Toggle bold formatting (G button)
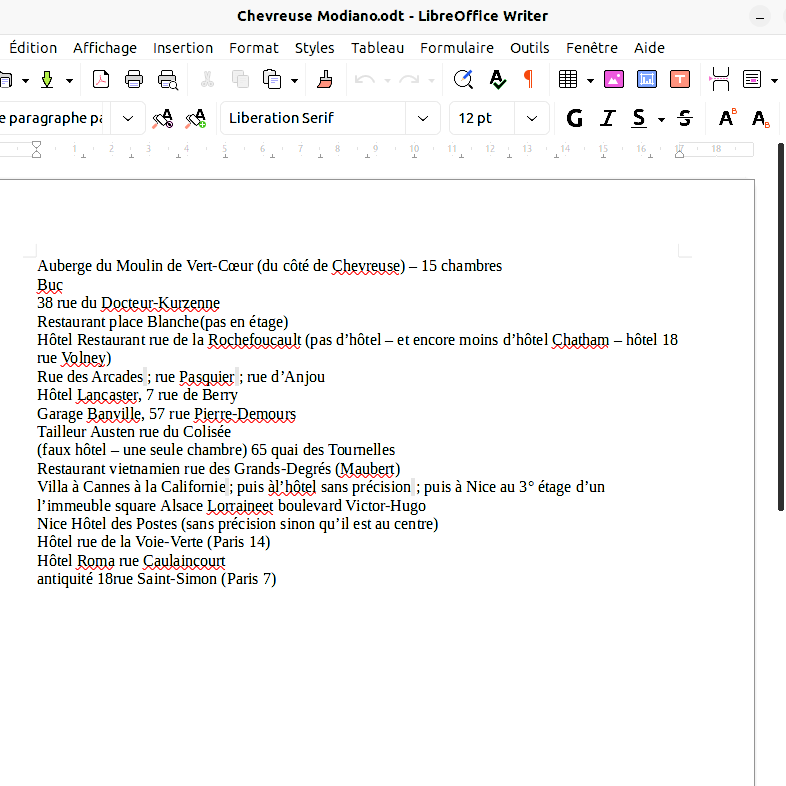Screen dimensions: 786x786 (574, 118)
